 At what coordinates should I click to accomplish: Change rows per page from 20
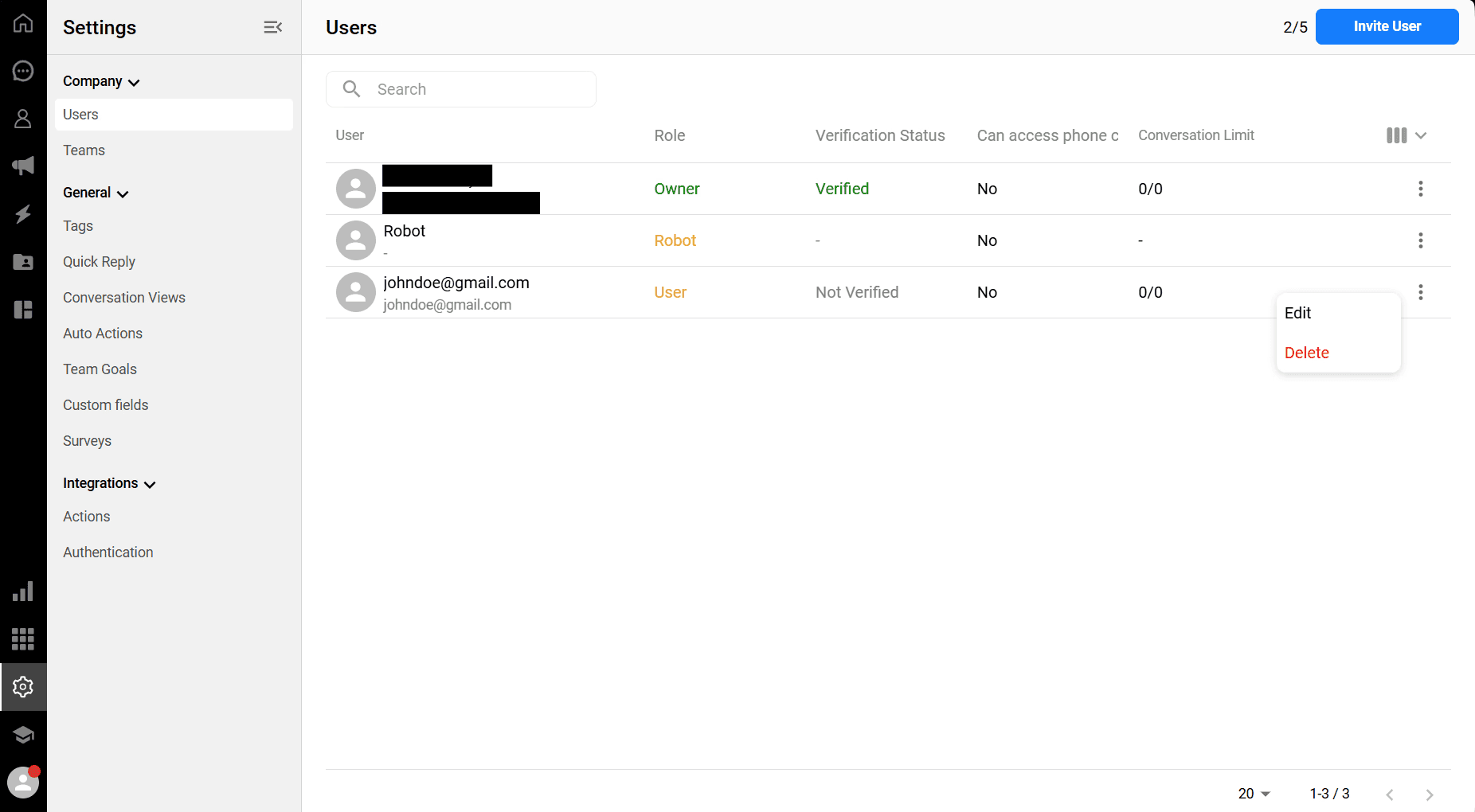tap(1254, 794)
